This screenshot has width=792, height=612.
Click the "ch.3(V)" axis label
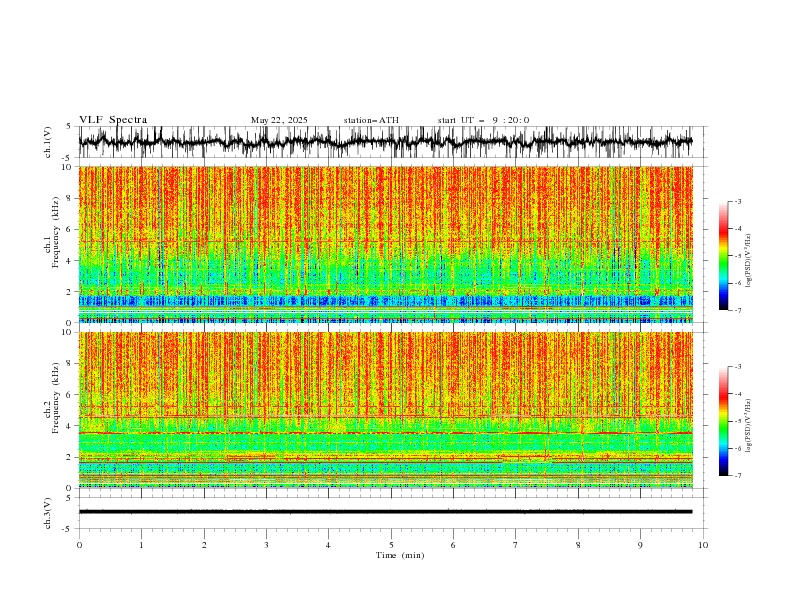point(48,513)
